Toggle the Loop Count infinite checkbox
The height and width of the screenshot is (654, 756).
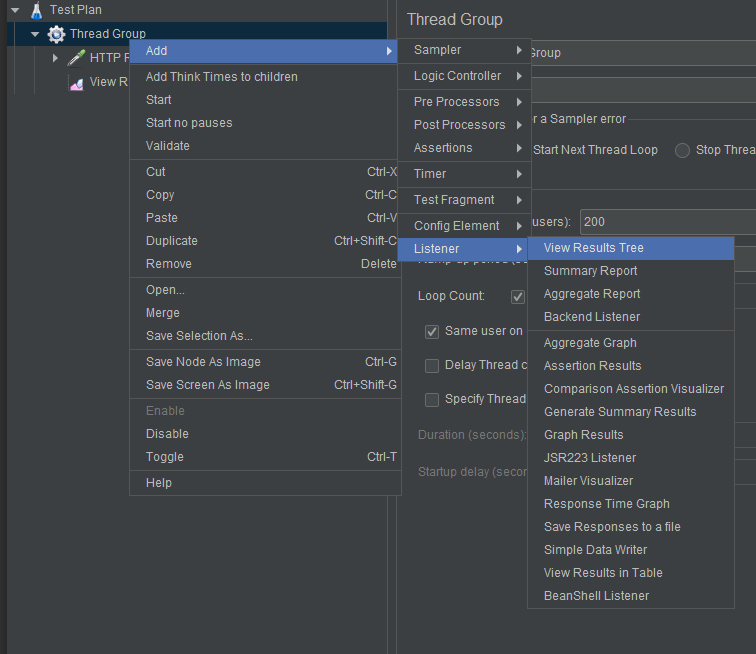(x=518, y=297)
